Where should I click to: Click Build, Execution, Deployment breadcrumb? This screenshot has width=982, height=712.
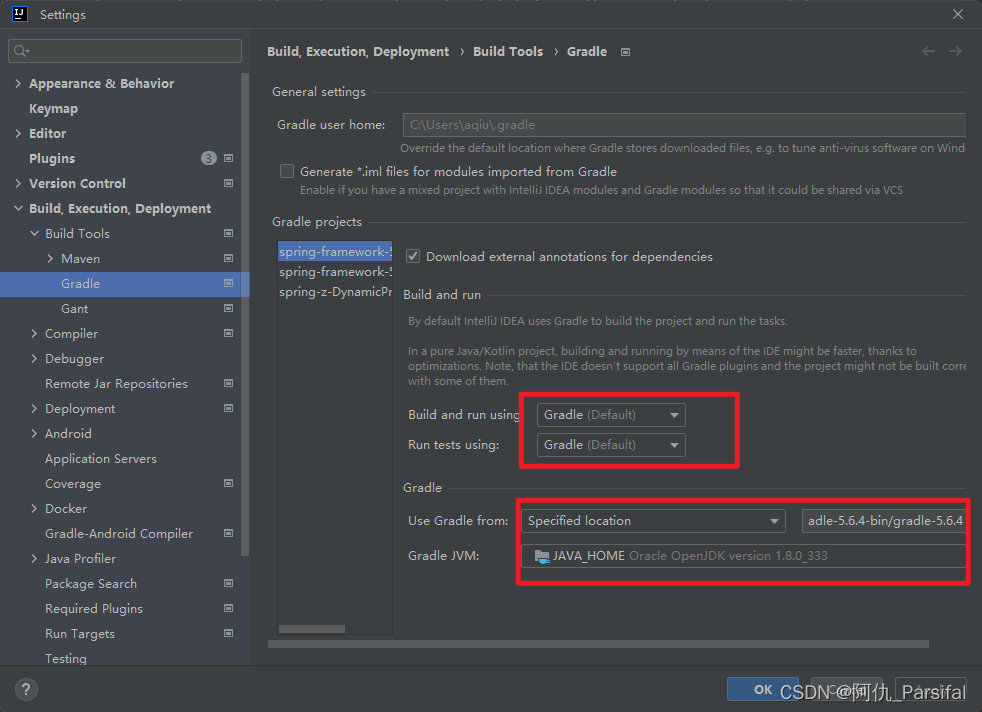(358, 51)
